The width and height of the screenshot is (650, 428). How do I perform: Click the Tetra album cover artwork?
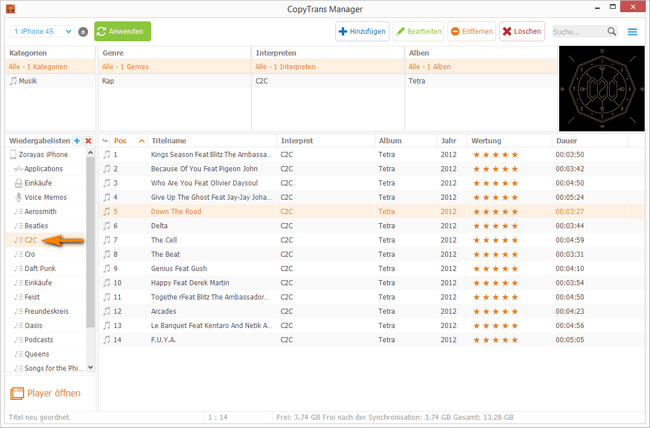[x=602, y=88]
